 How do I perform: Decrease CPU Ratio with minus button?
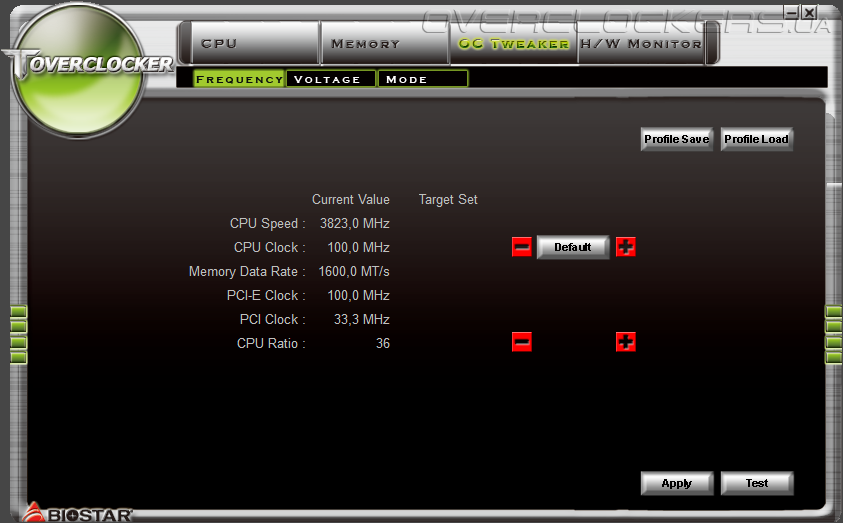point(521,342)
